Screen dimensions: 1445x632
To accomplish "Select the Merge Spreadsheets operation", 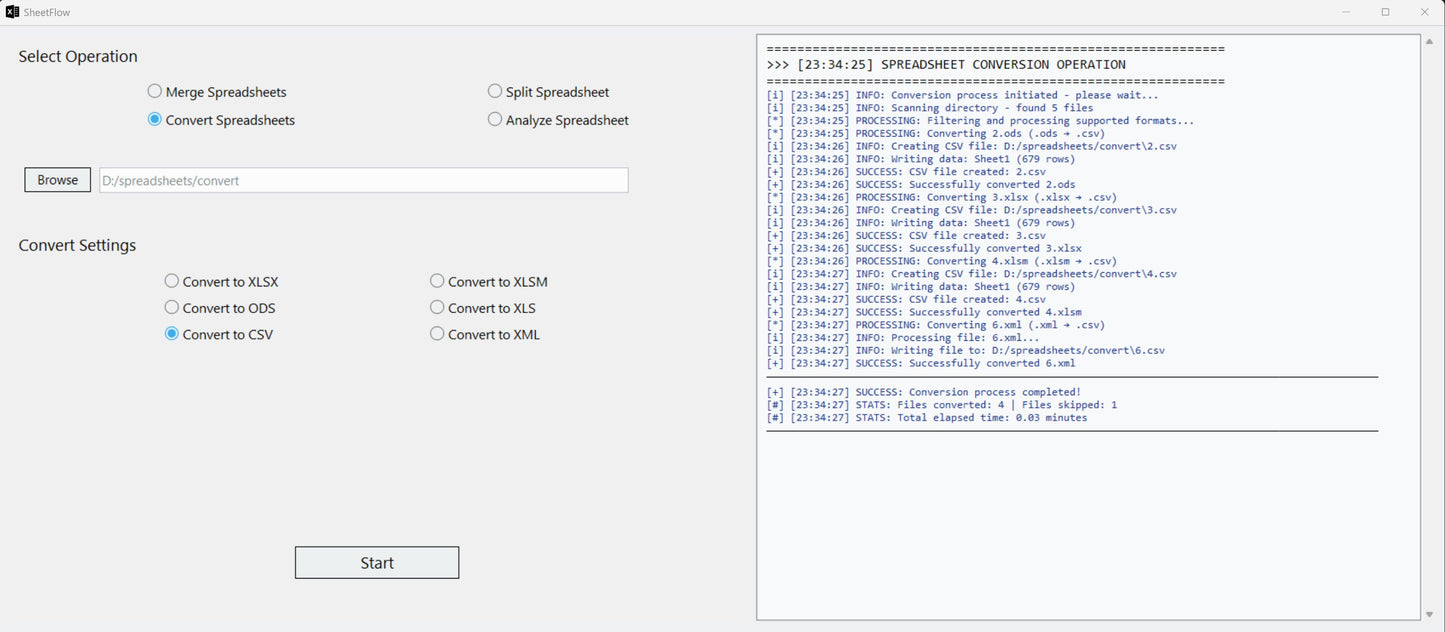I will [x=155, y=90].
